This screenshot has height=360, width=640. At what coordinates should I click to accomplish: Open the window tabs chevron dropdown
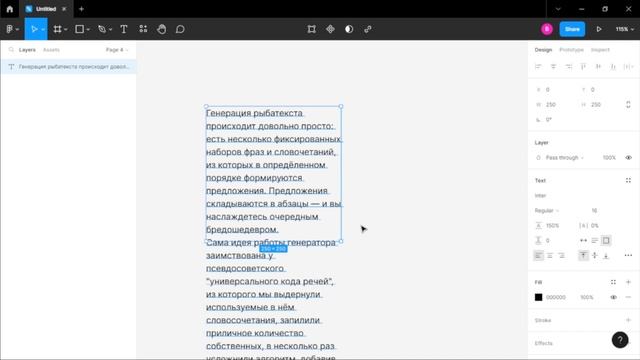[558, 9]
